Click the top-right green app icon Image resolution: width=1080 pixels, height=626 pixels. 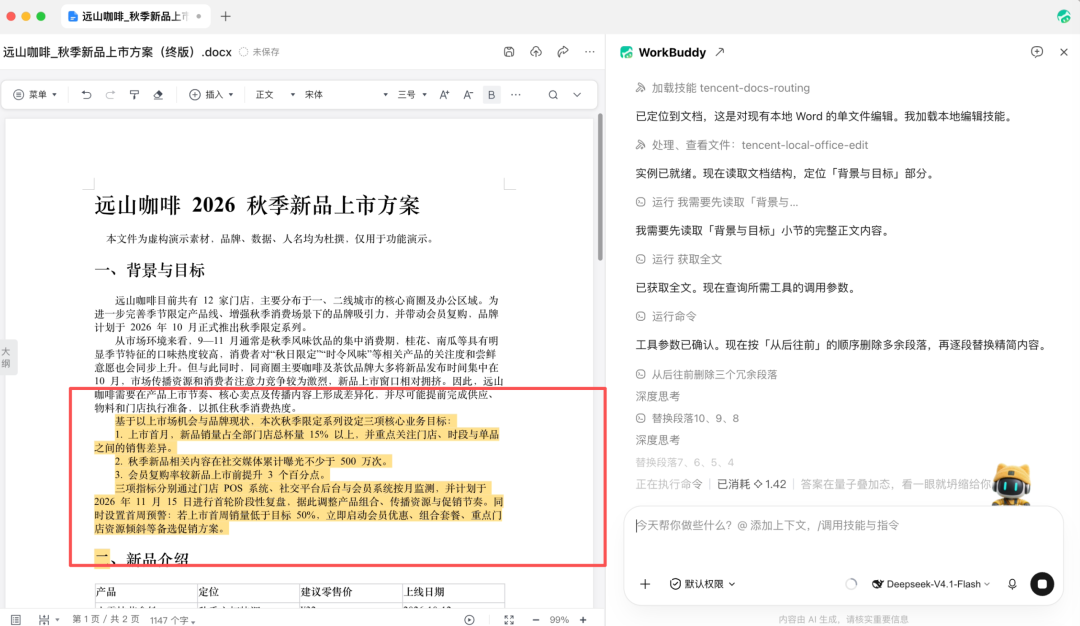1063,16
